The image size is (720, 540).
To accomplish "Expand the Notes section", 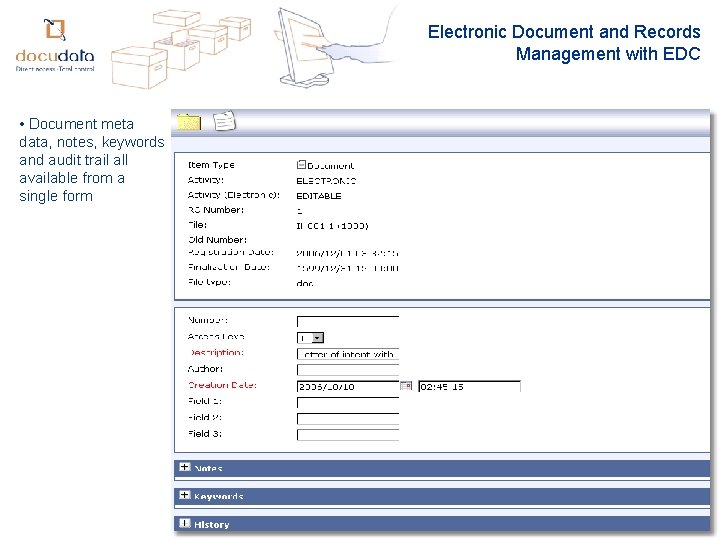I will click(x=185, y=467).
